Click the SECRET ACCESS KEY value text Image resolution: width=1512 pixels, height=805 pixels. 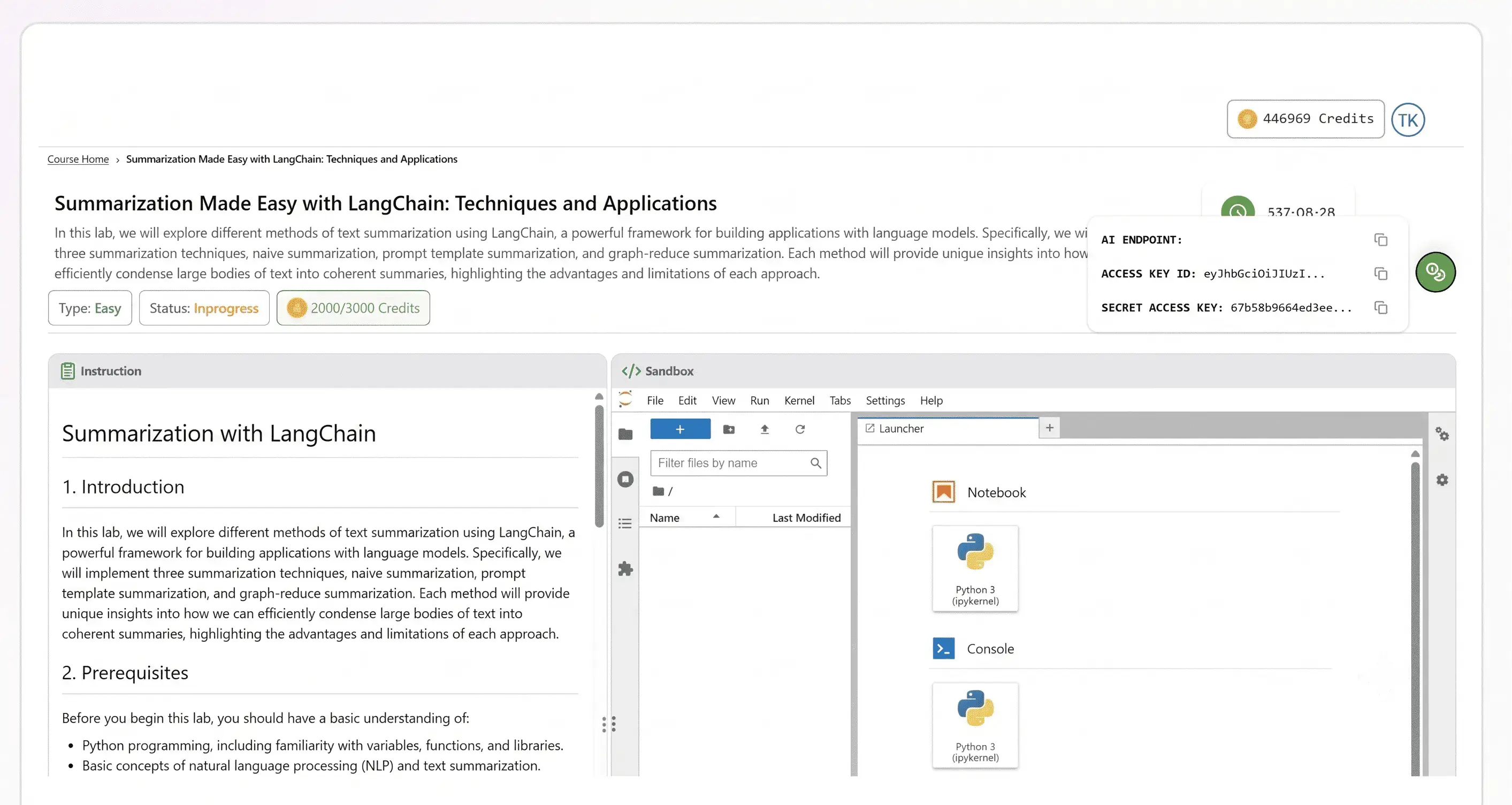(x=1292, y=308)
